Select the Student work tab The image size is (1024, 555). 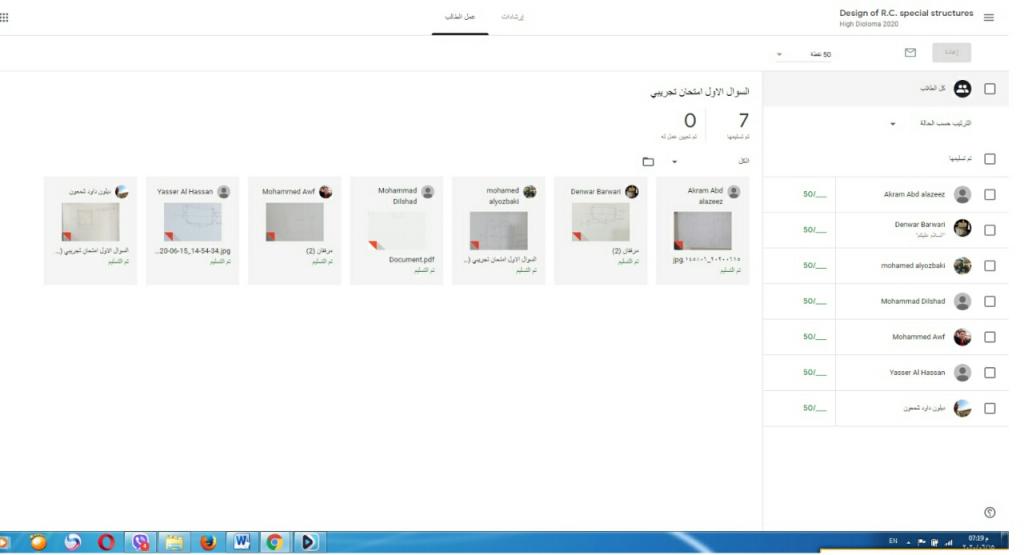tap(459, 18)
